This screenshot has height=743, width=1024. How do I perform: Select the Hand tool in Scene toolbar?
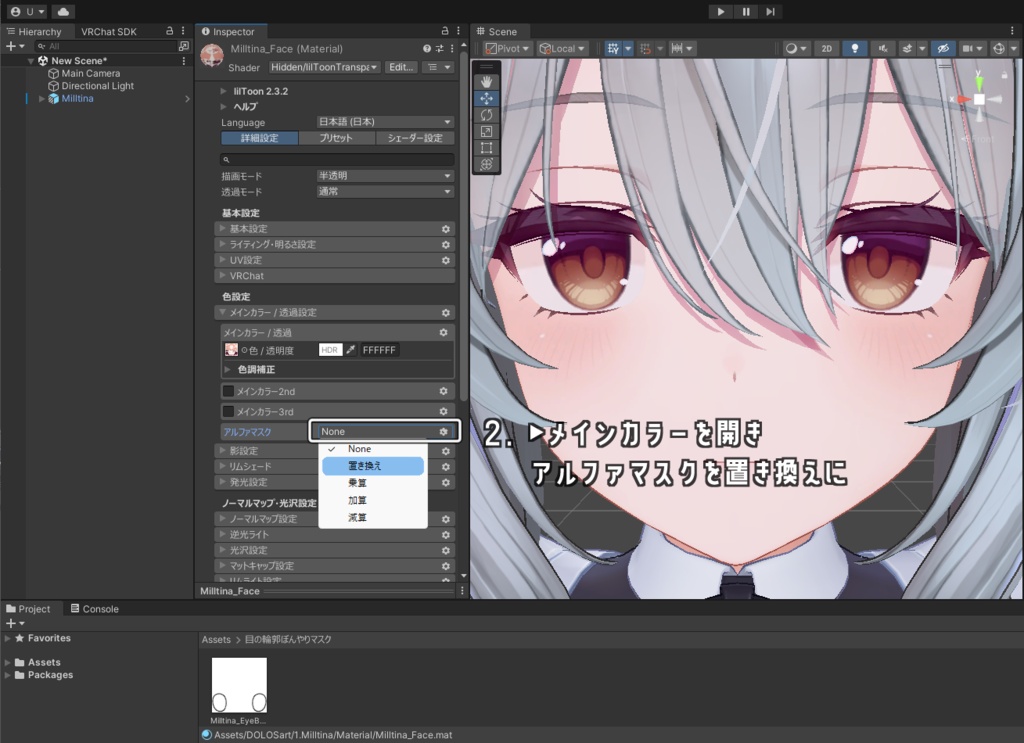[x=486, y=82]
